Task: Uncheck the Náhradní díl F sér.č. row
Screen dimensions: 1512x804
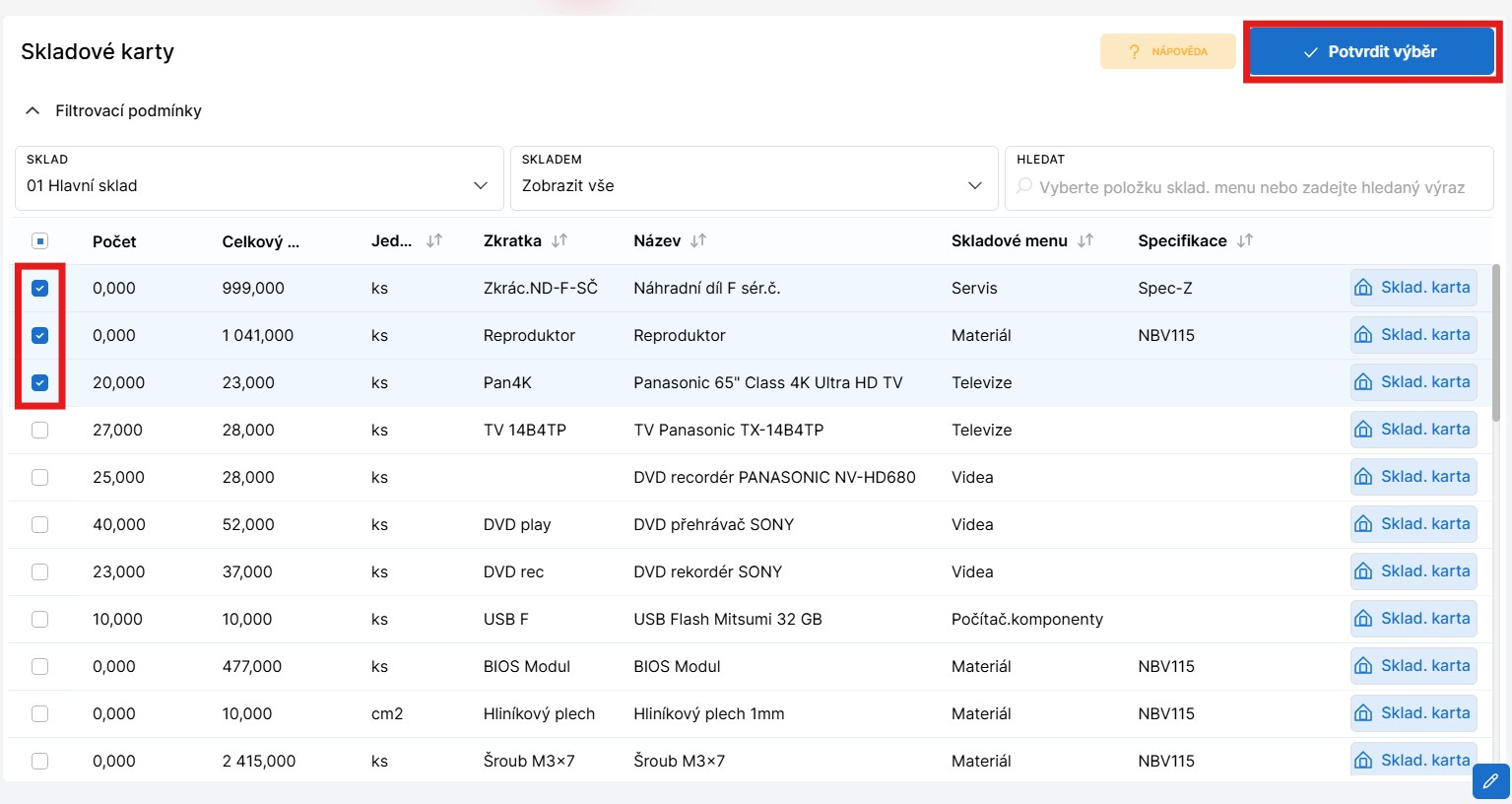Action: pyautogui.click(x=40, y=289)
